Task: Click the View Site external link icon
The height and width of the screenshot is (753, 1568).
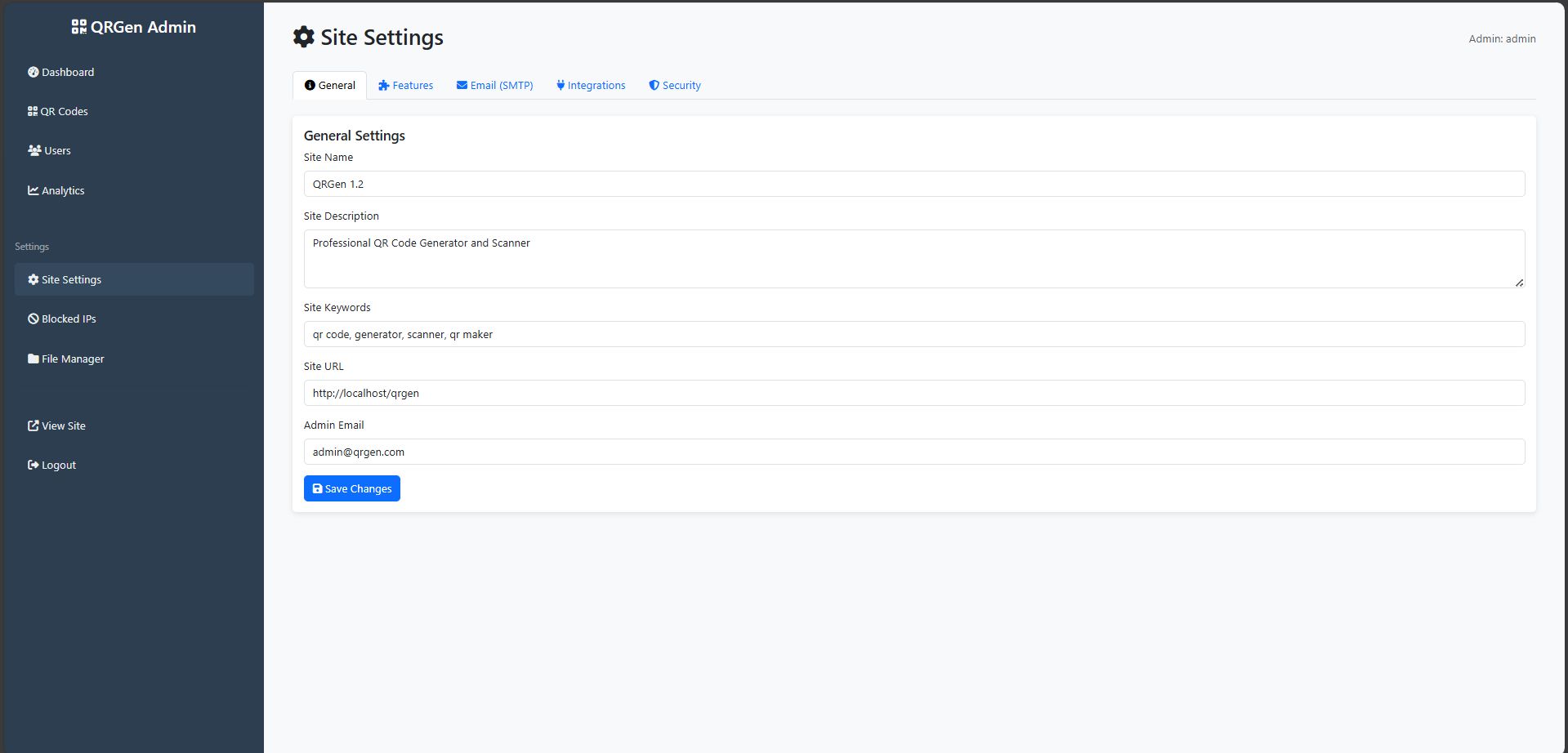Action: click(x=34, y=426)
